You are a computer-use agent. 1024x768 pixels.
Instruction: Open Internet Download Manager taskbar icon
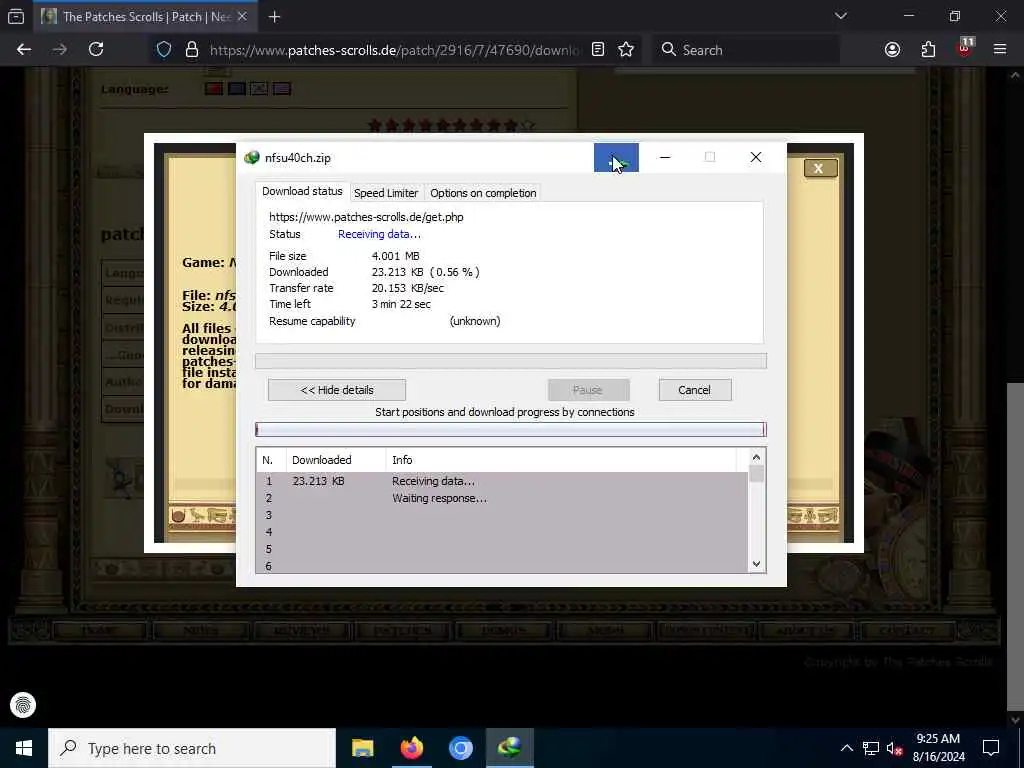click(x=509, y=748)
